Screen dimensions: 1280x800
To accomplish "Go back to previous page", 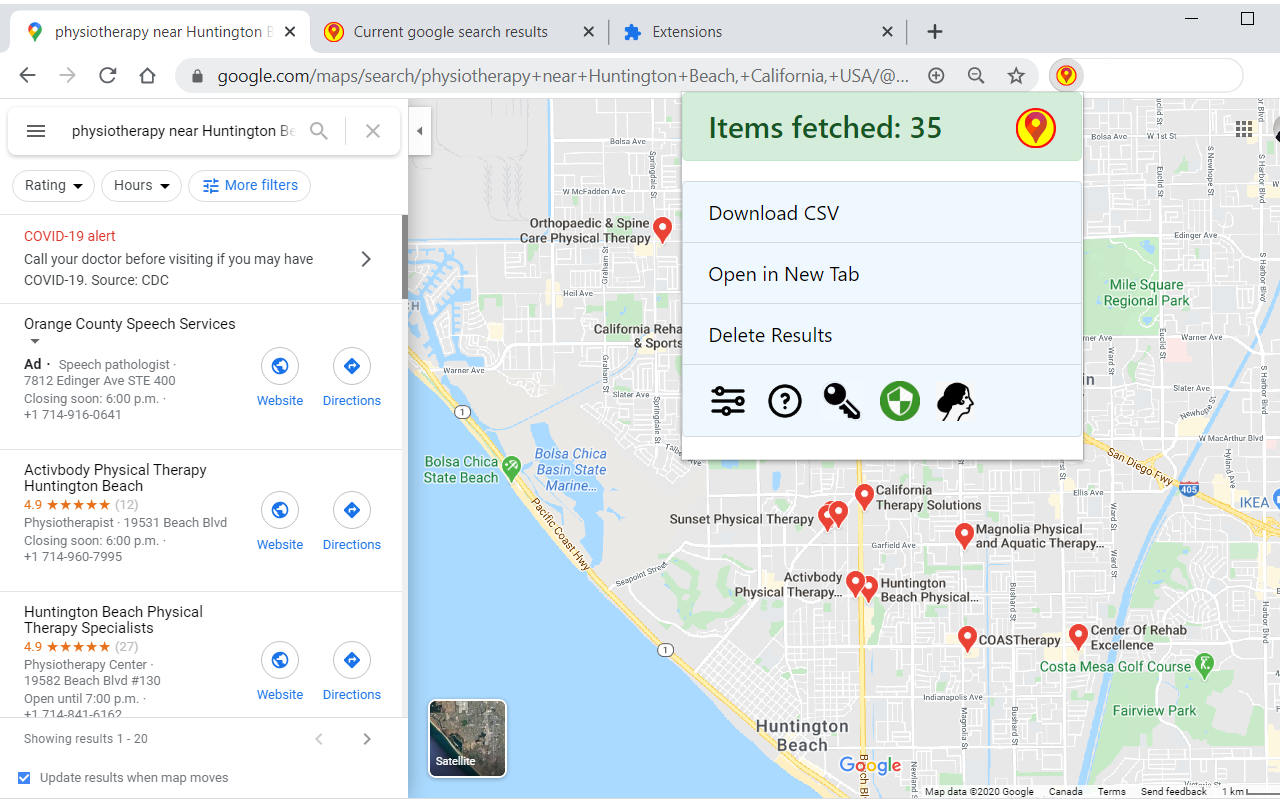I will pos(27,75).
